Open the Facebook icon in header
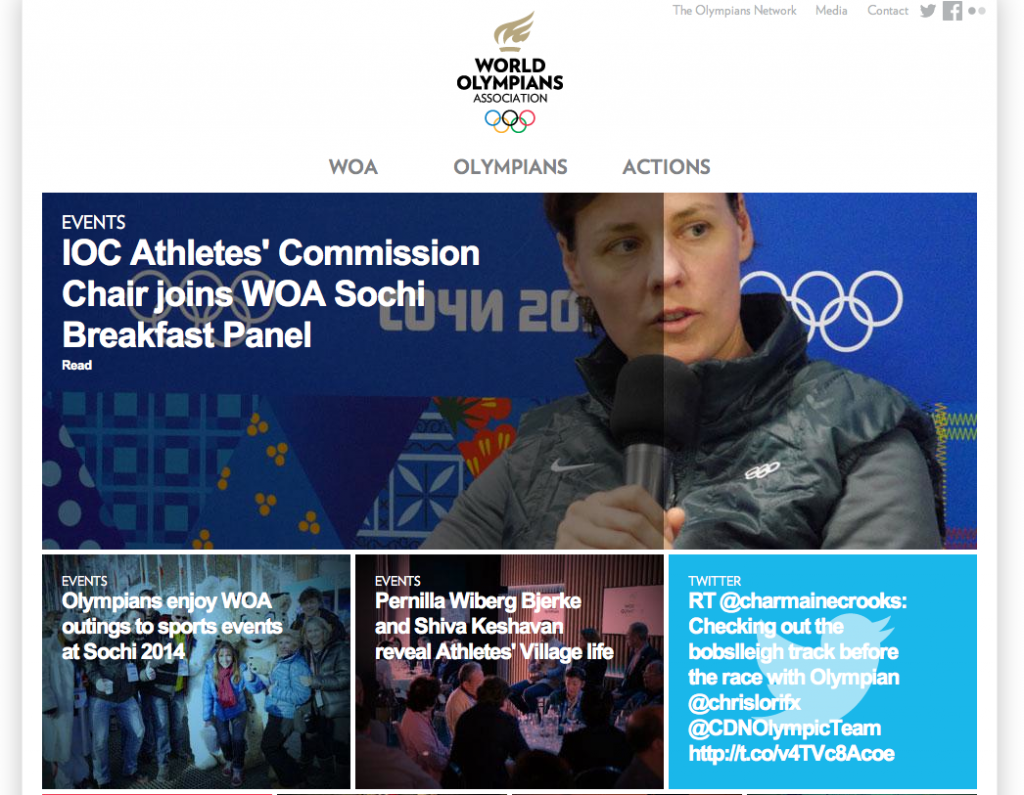1024x795 pixels. (952, 11)
